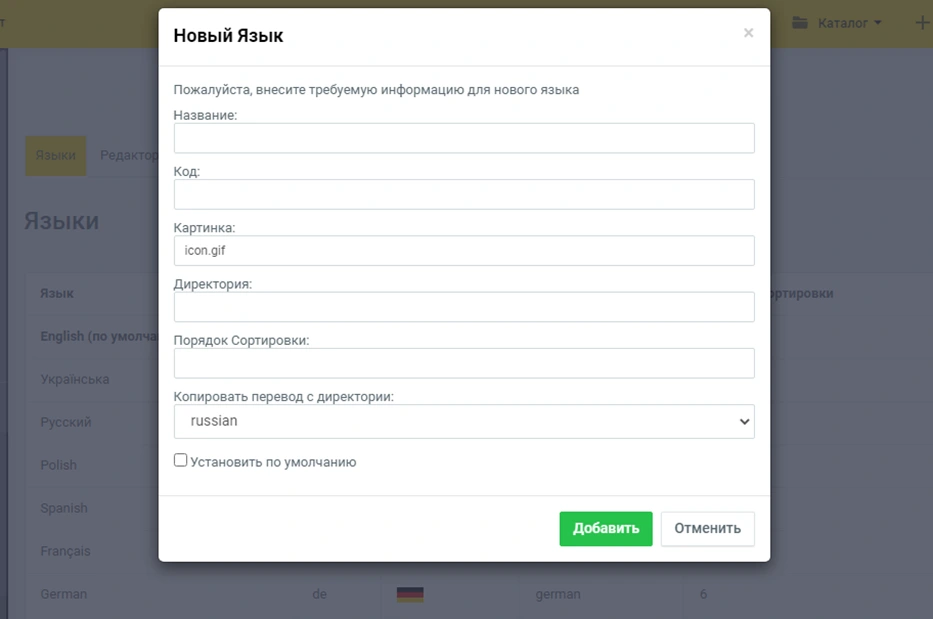Open Копировать перевод с директории dropdown
Image resolution: width=933 pixels, height=619 pixels.
point(464,421)
